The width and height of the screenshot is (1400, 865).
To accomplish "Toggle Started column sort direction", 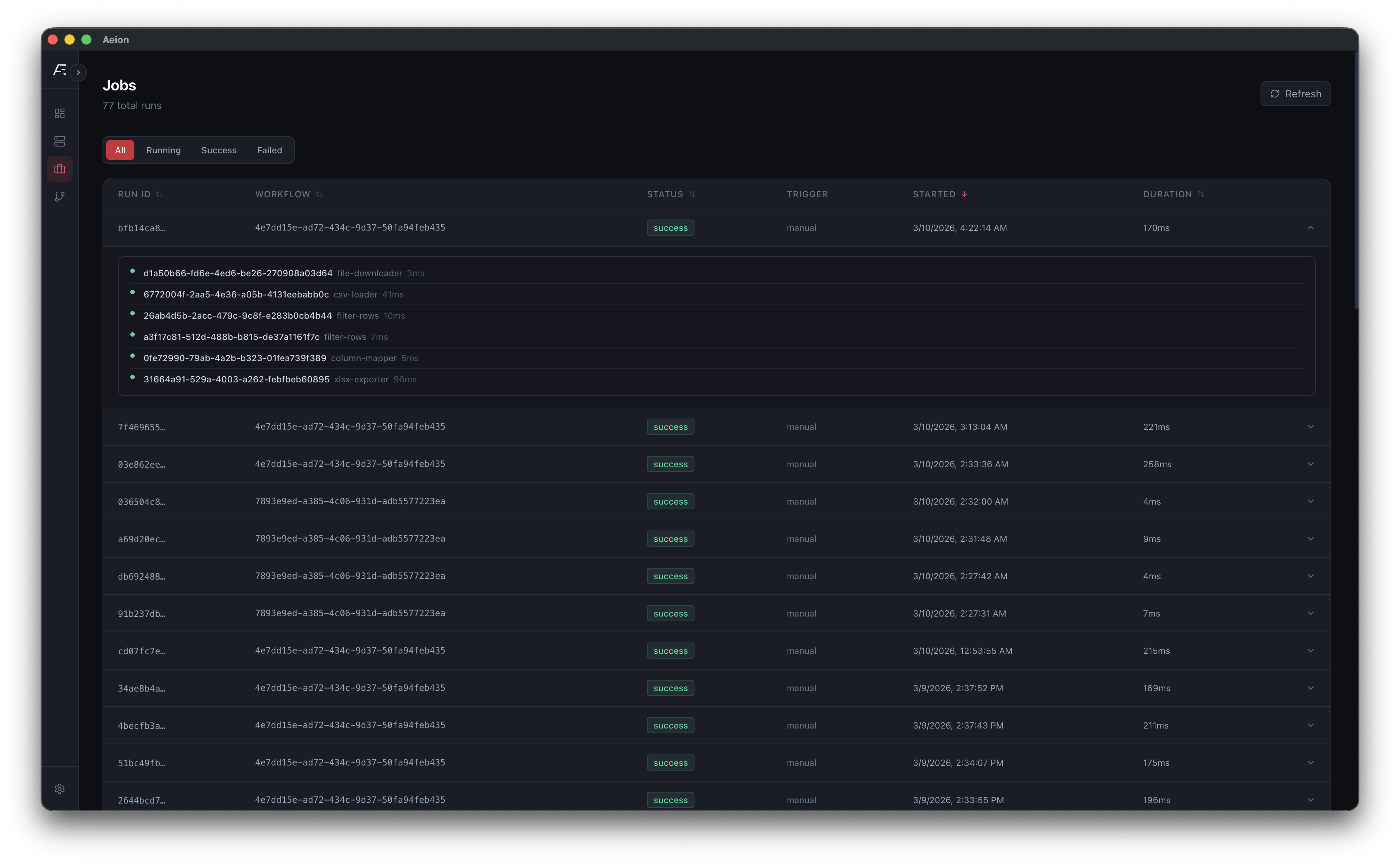I will (964, 194).
